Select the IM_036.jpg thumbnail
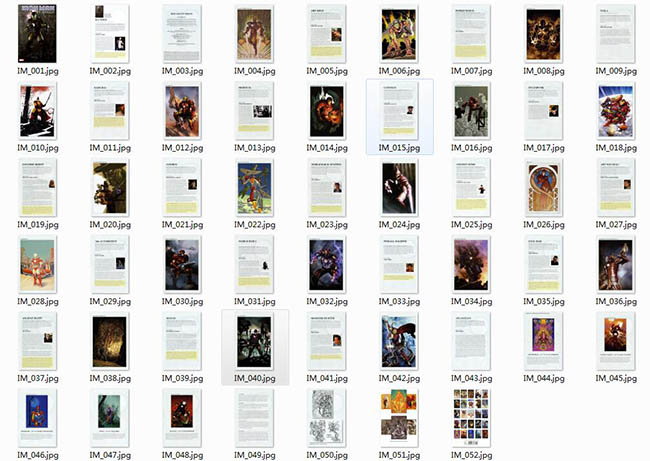 pyautogui.click(x=616, y=264)
